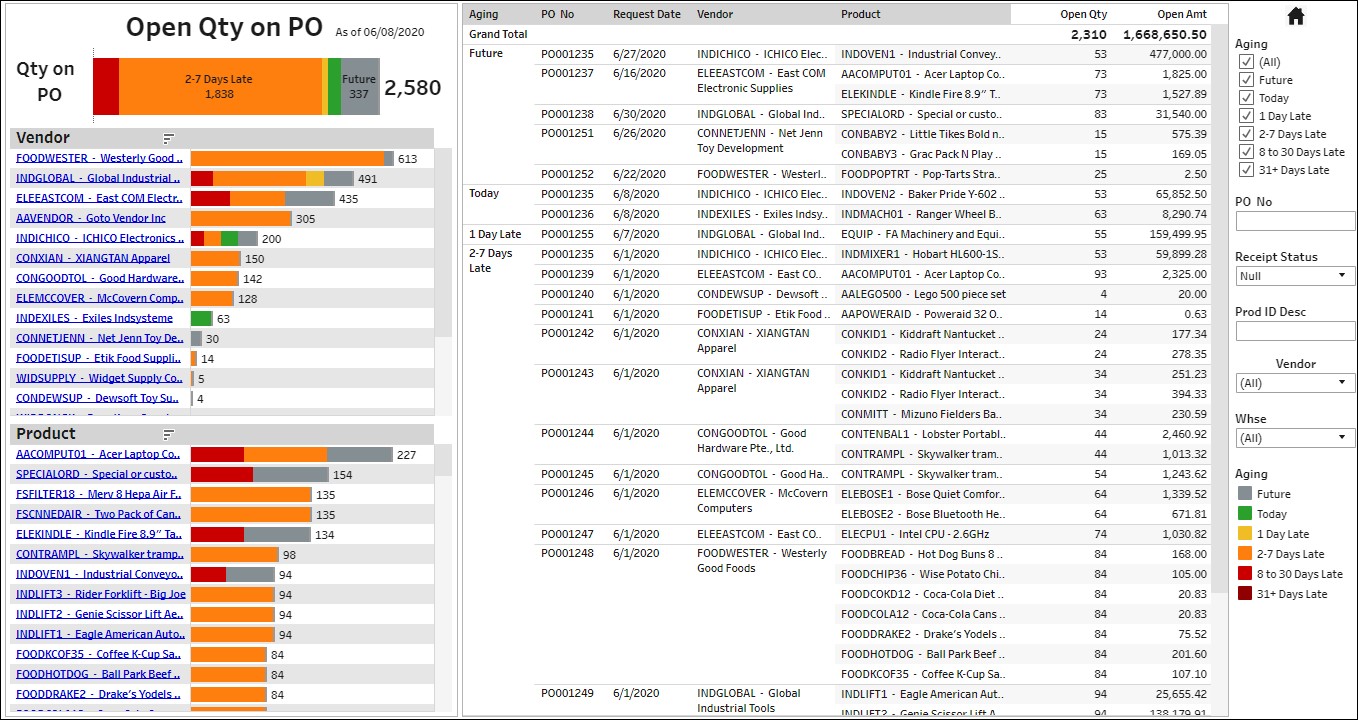Uncheck the Future aging checkbox
The height and width of the screenshot is (720, 1358).
1246,80
